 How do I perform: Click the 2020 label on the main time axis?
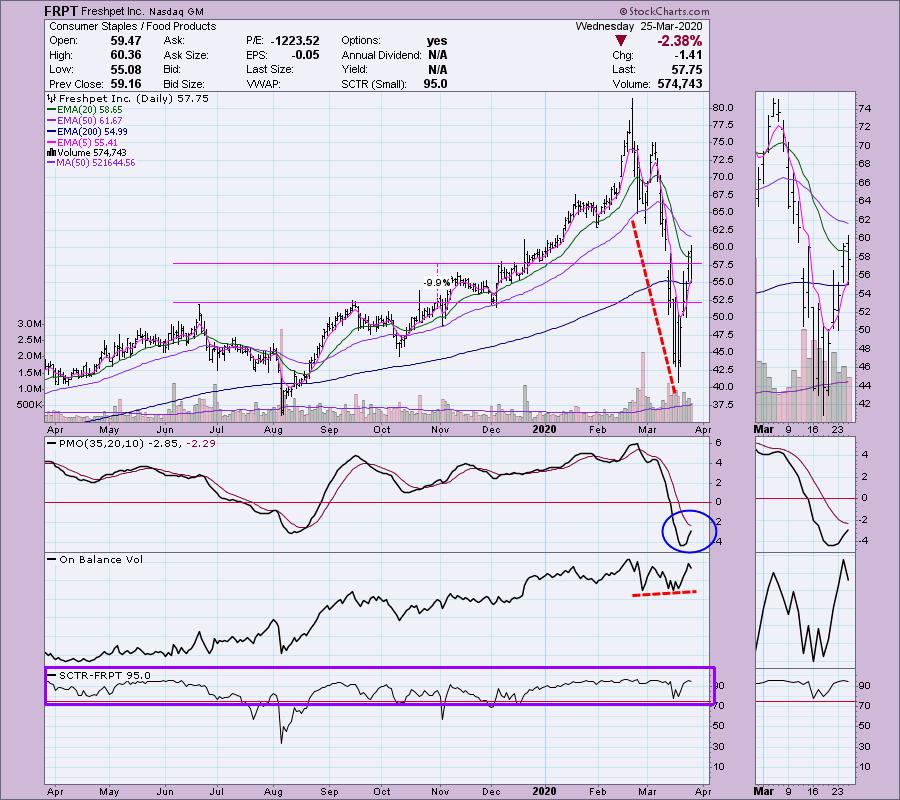pos(544,429)
